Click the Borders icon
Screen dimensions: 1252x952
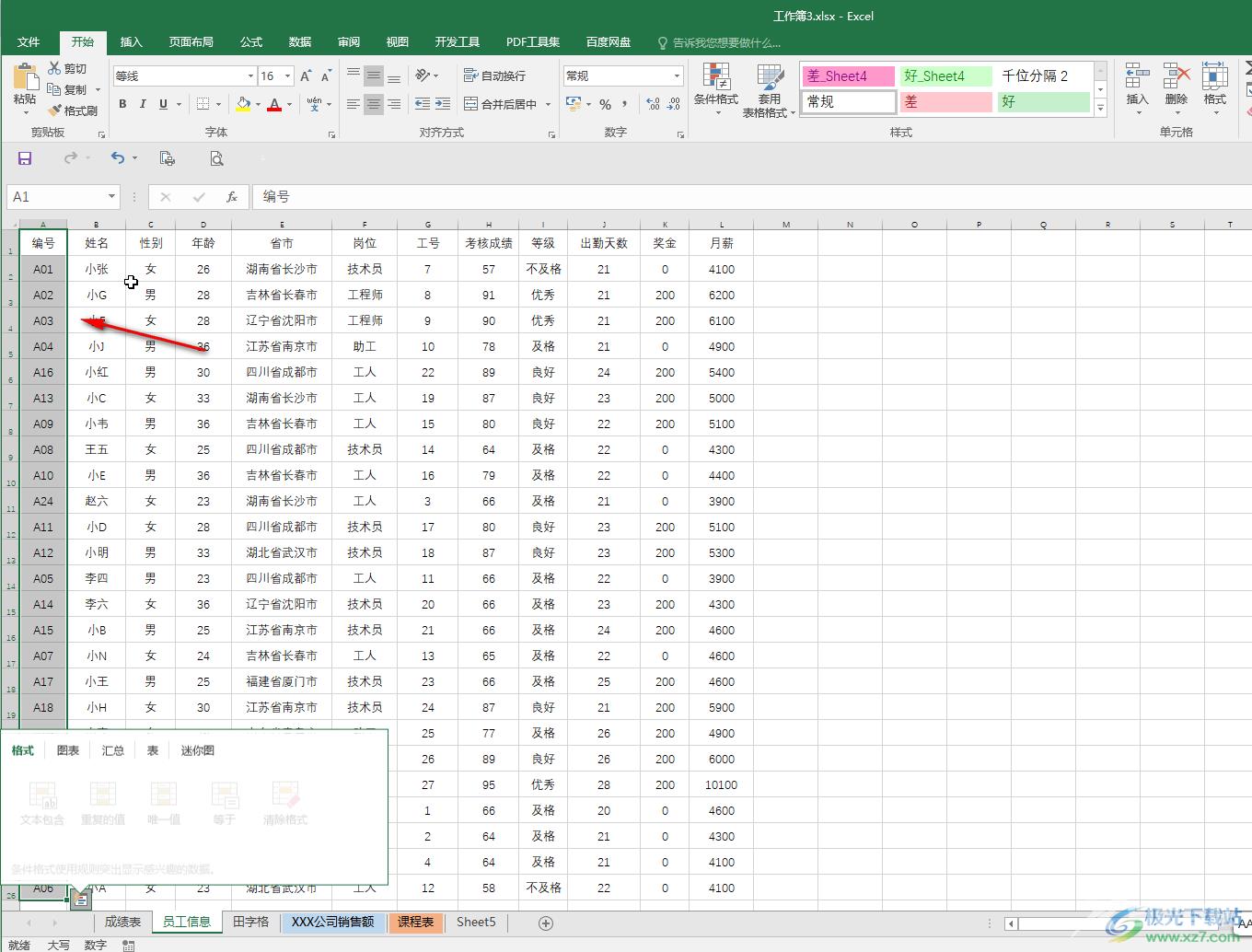(203, 104)
